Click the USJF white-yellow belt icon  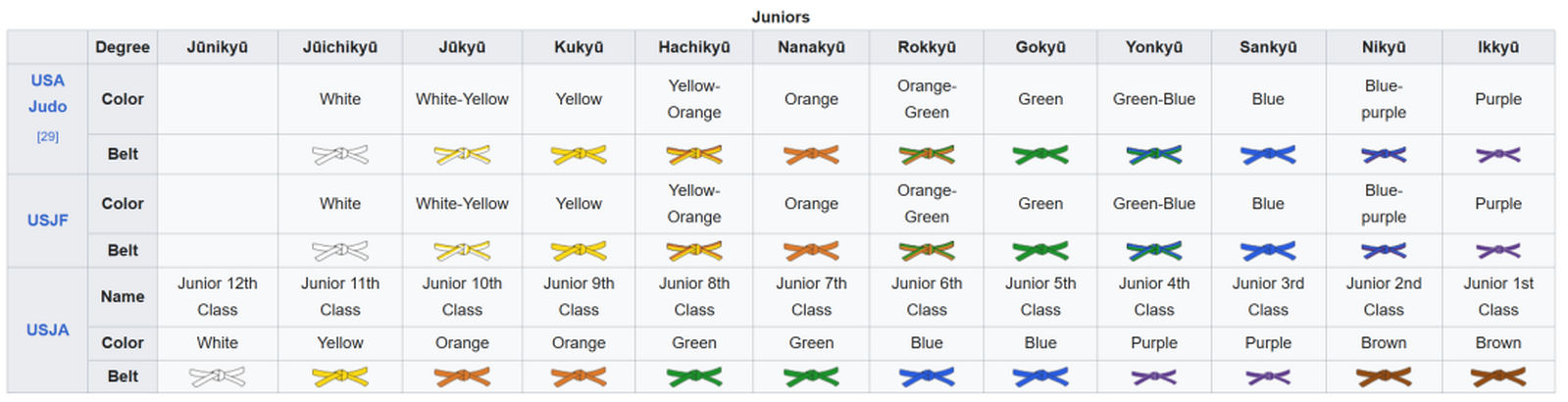click(462, 251)
